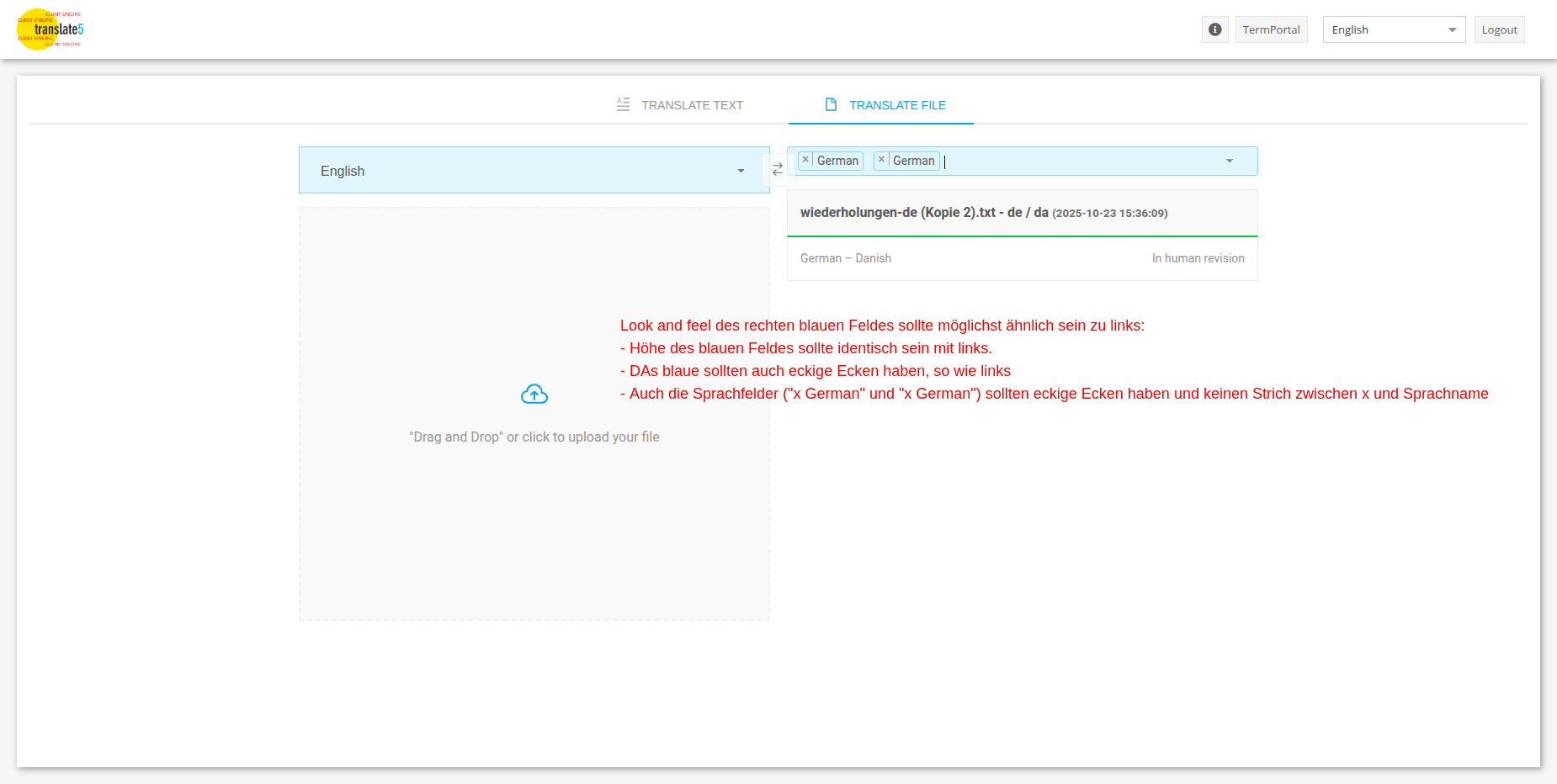Remove the first German language tag
The image size is (1557, 784).
tap(805, 160)
